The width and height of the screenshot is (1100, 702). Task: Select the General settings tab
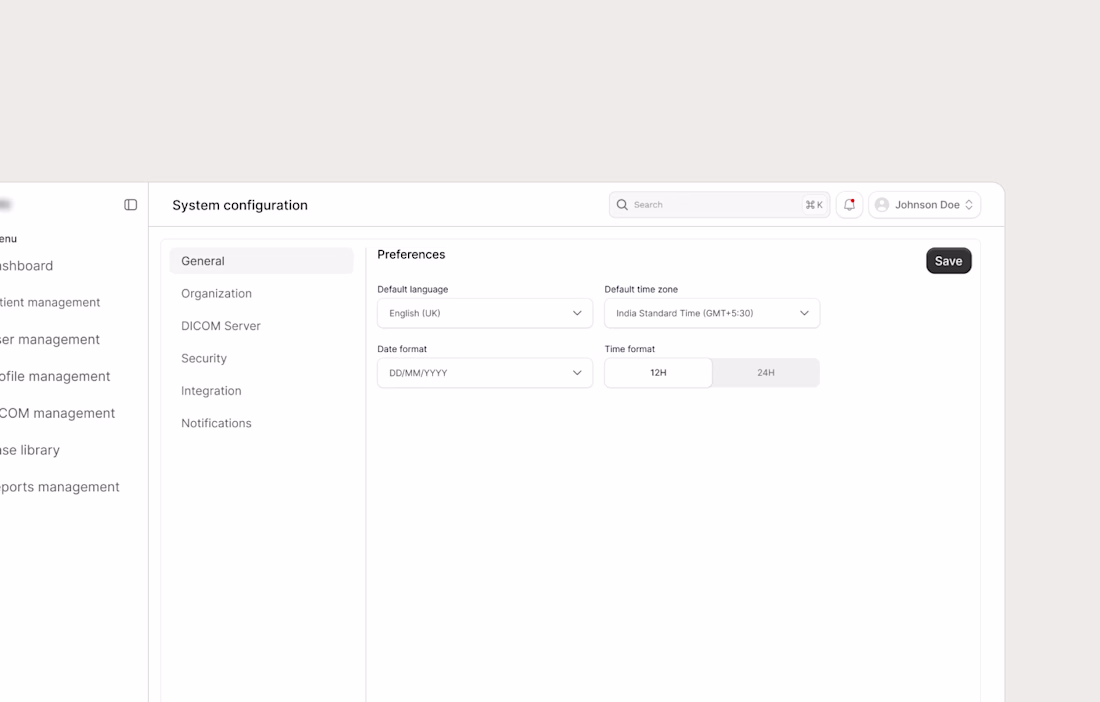pyautogui.click(x=262, y=261)
